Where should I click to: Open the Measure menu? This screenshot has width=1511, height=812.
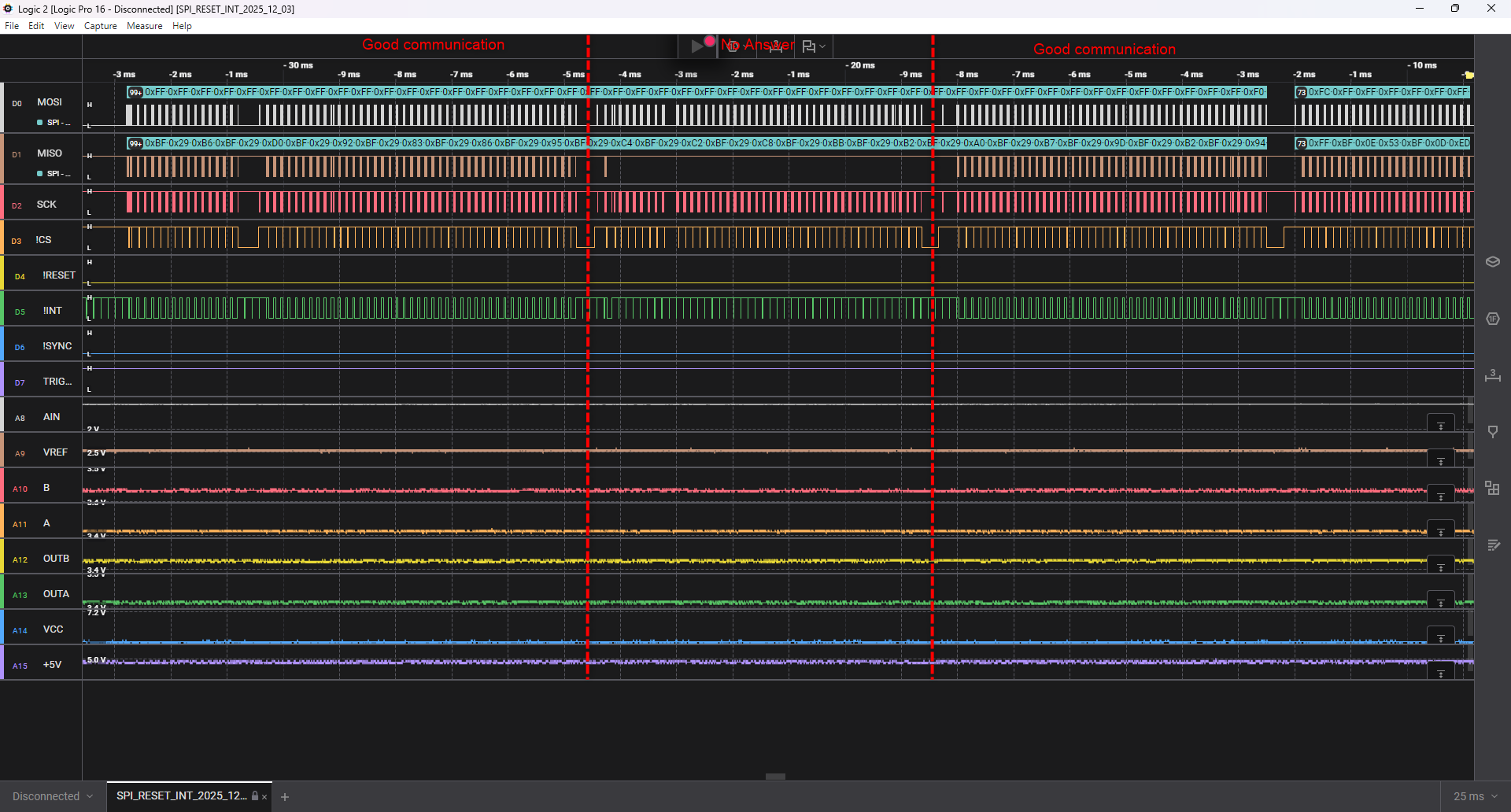coord(145,26)
